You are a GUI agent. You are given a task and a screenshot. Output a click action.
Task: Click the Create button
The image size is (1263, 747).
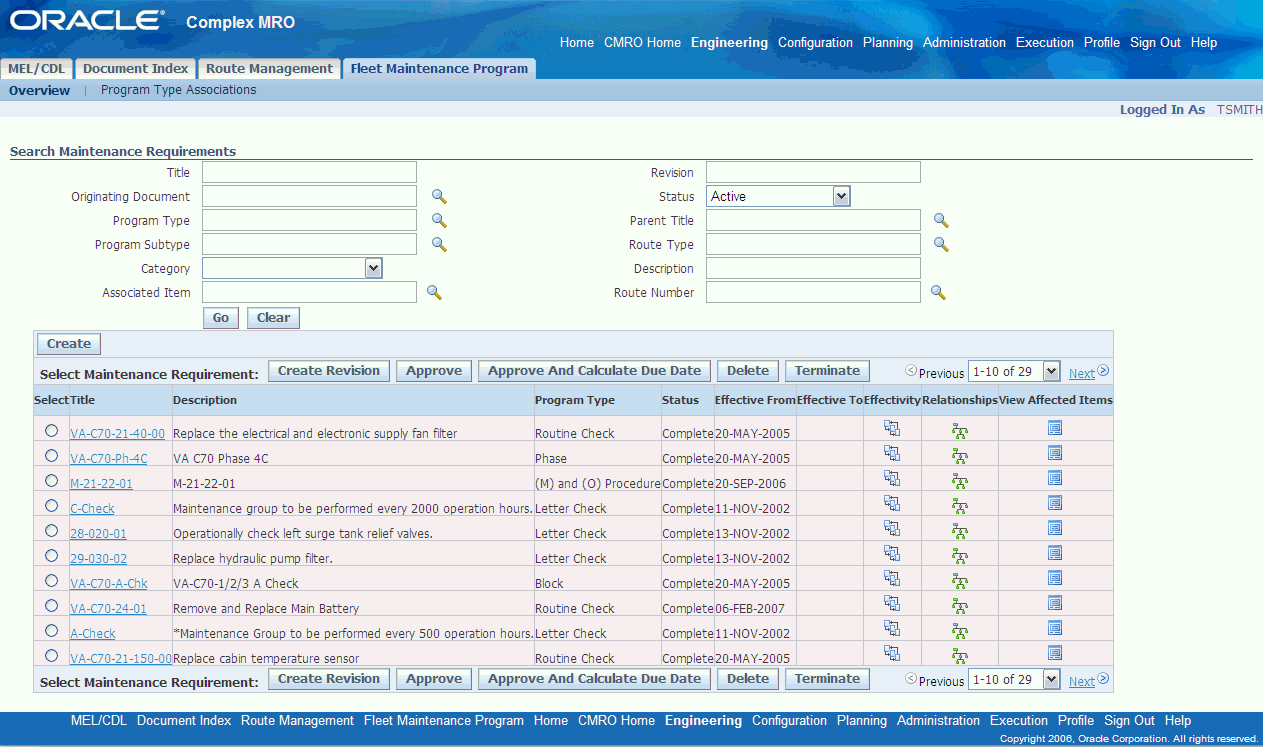coord(69,344)
